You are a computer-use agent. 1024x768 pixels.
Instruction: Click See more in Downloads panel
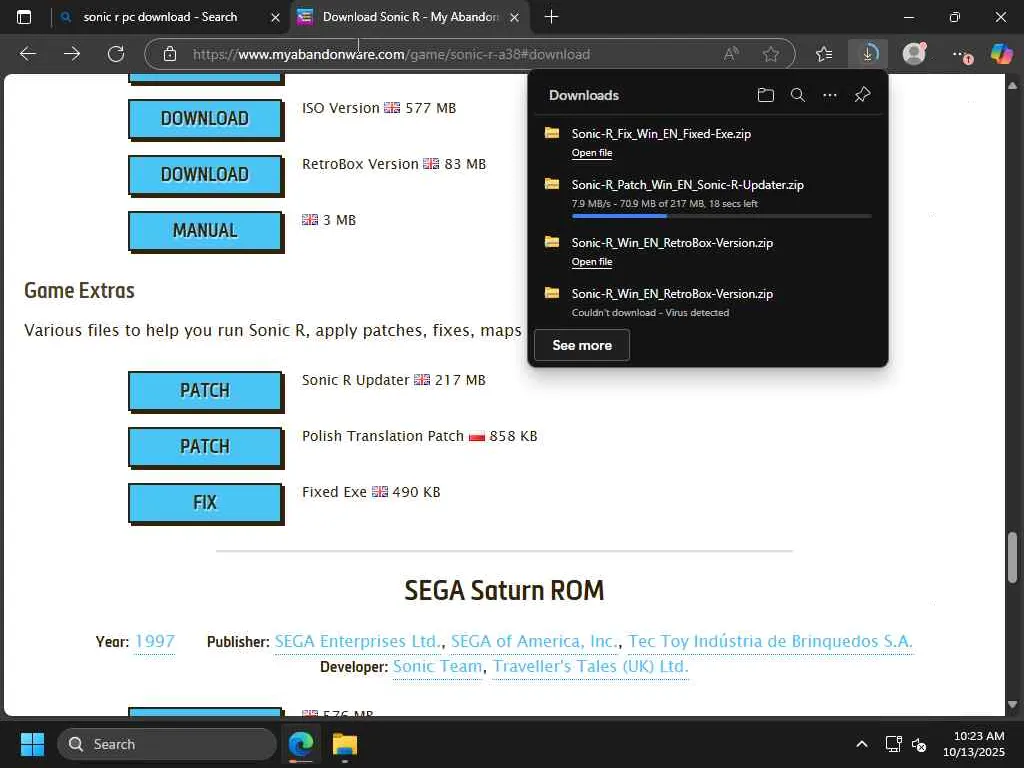pos(582,345)
